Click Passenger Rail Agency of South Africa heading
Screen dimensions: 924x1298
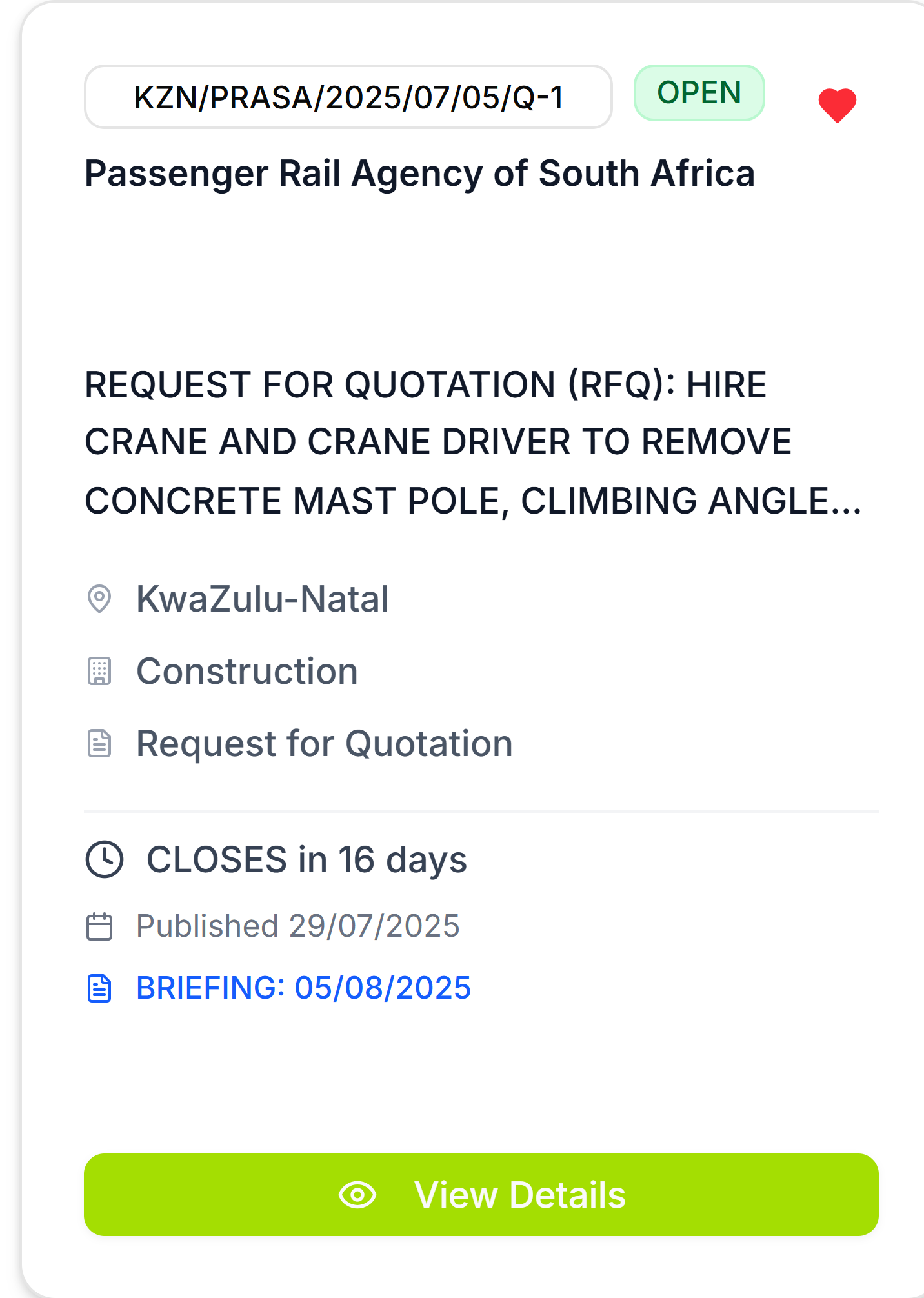tap(419, 173)
